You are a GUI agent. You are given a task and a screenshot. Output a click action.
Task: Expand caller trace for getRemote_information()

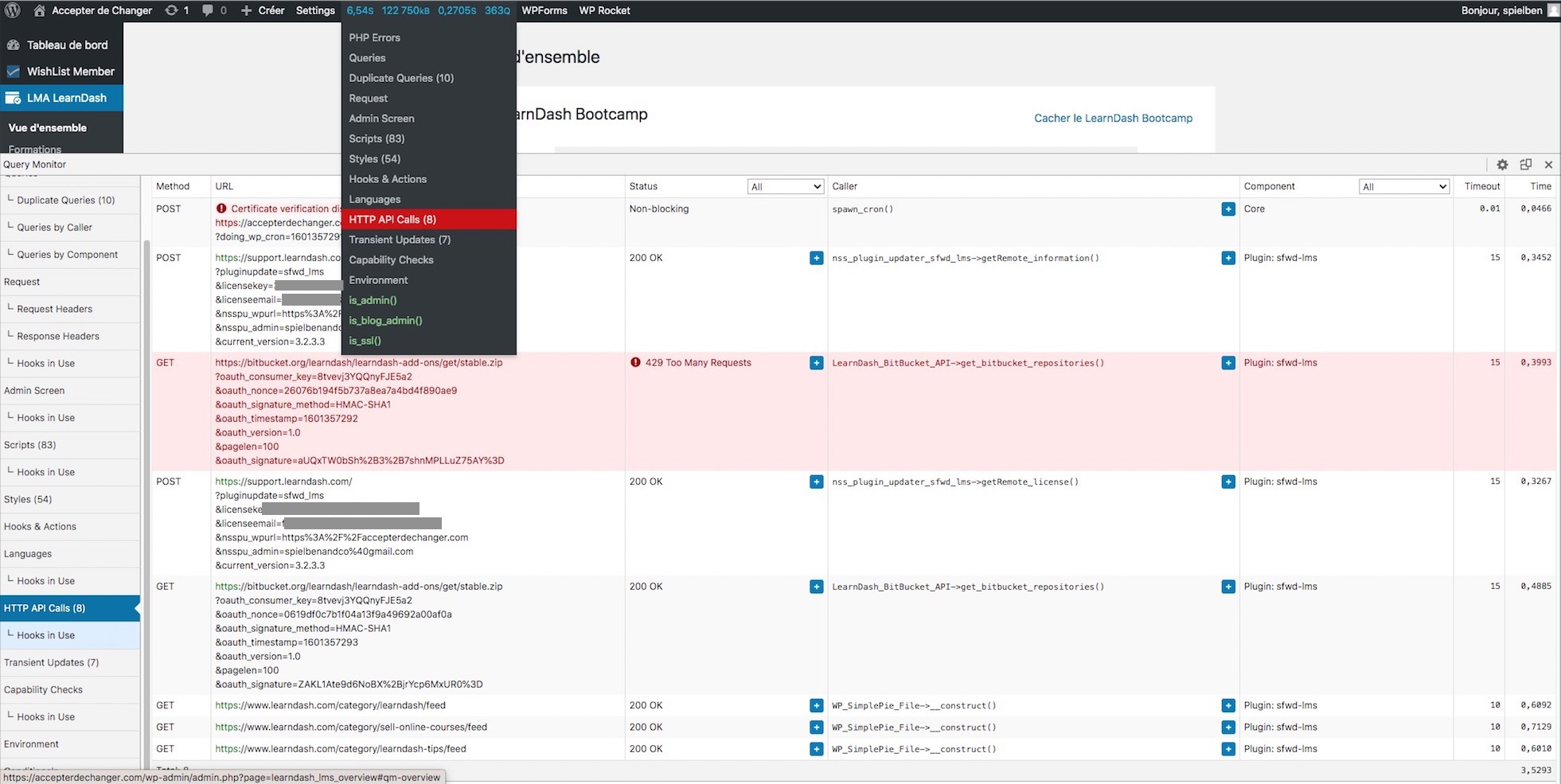point(1228,258)
